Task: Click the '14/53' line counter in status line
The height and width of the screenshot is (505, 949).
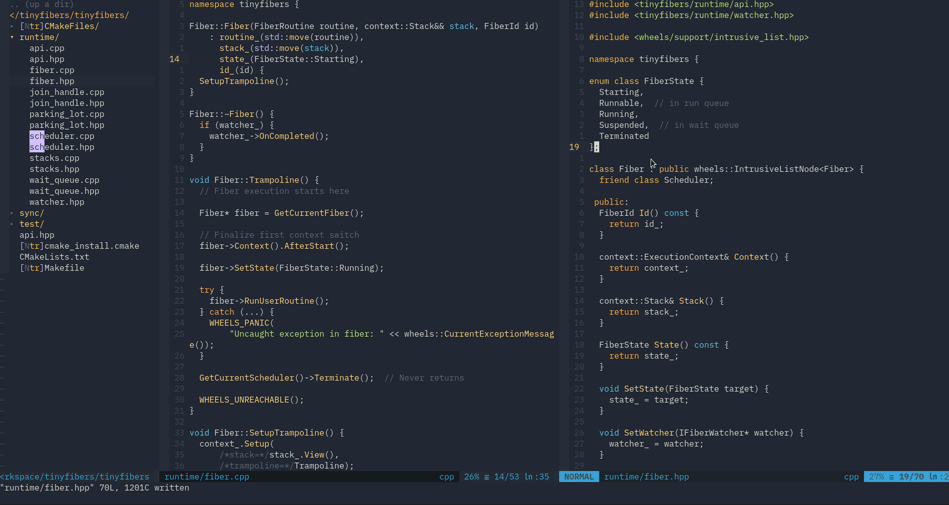Action: coord(506,477)
